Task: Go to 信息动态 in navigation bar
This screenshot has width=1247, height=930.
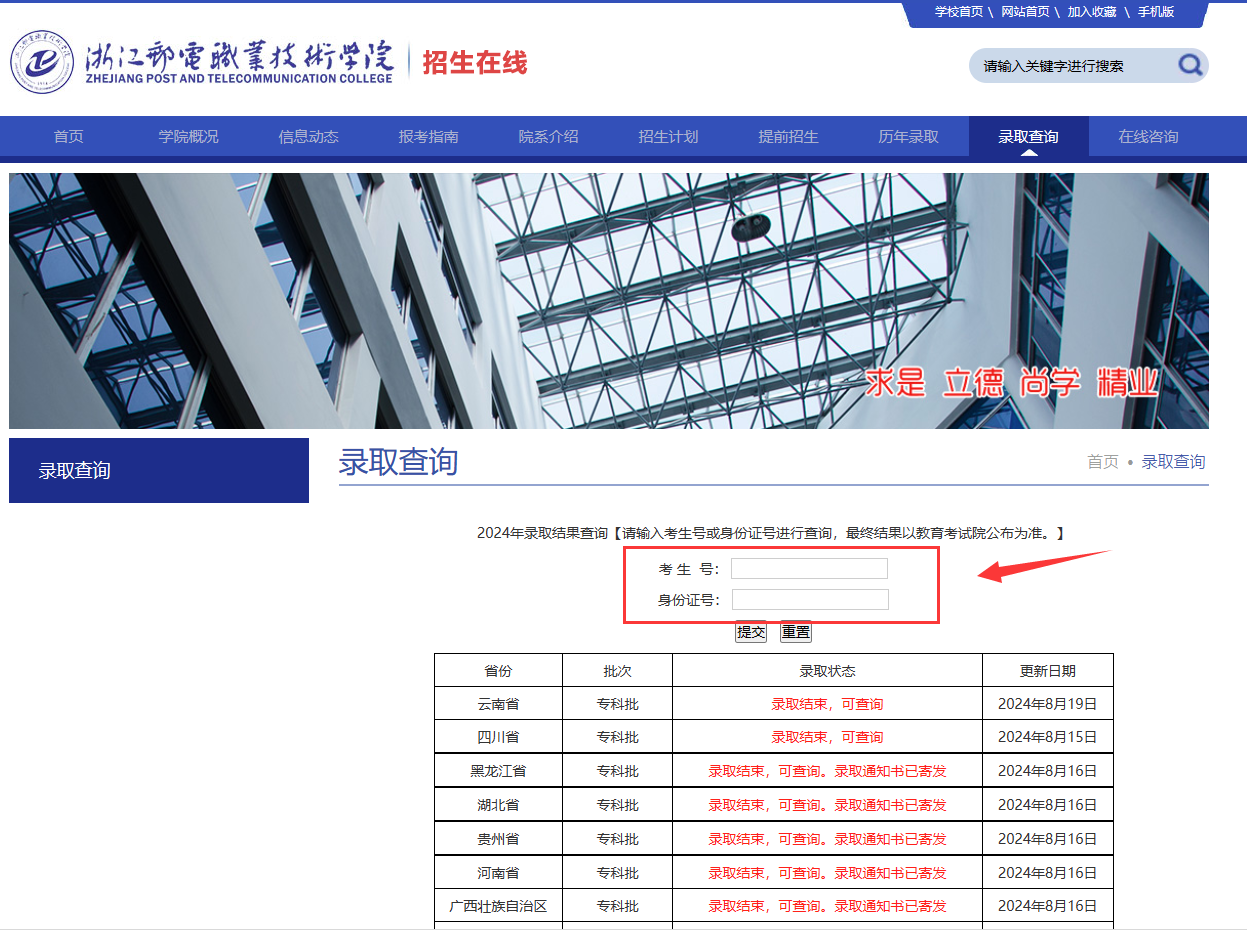Action: pos(308,137)
